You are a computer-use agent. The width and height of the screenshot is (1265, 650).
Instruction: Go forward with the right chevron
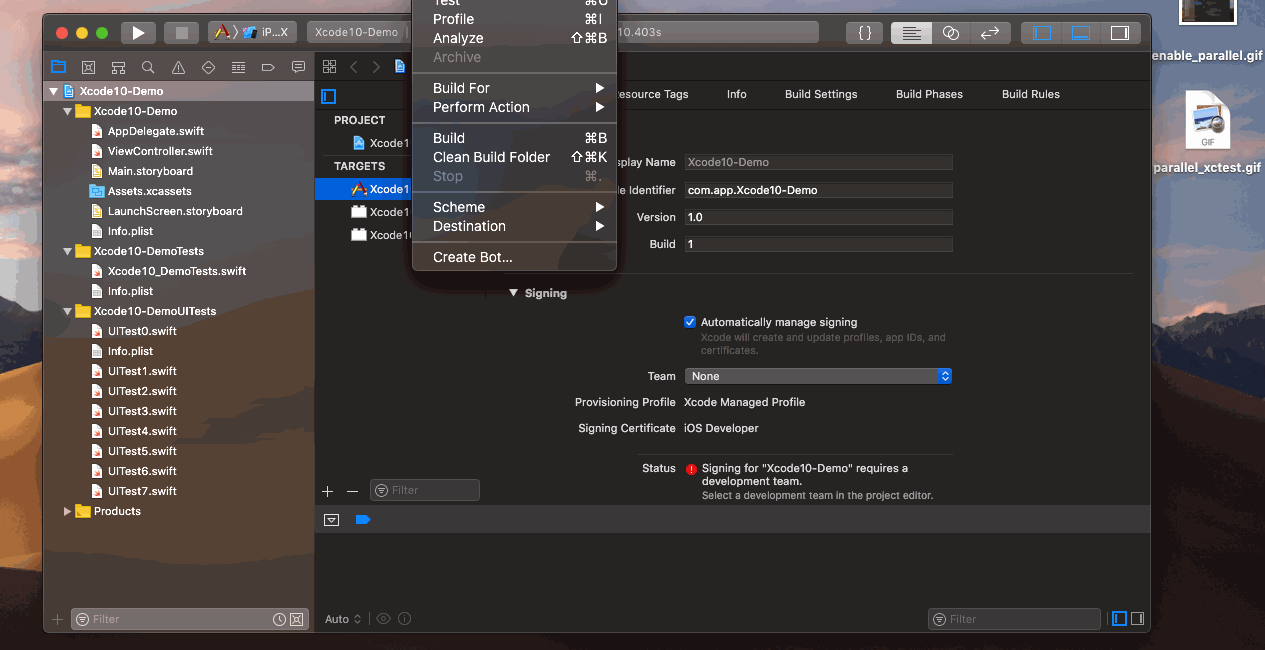(x=376, y=67)
